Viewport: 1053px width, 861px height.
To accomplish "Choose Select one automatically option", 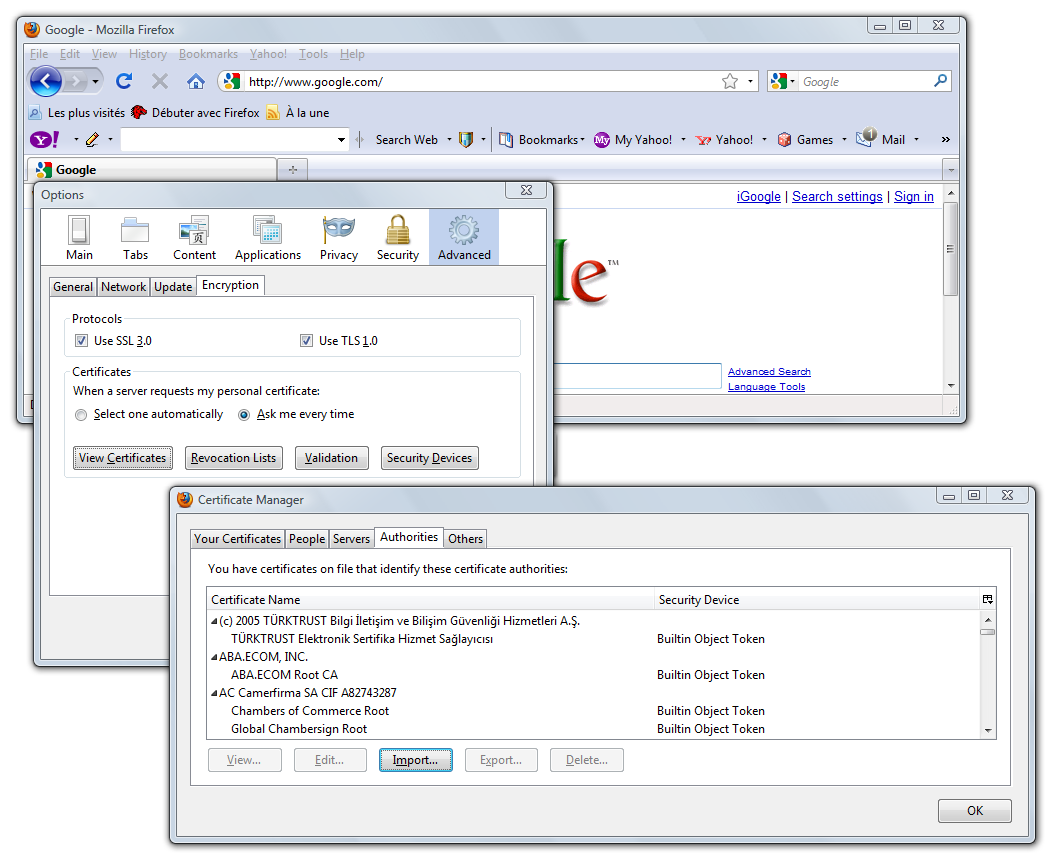I will click(x=81, y=415).
